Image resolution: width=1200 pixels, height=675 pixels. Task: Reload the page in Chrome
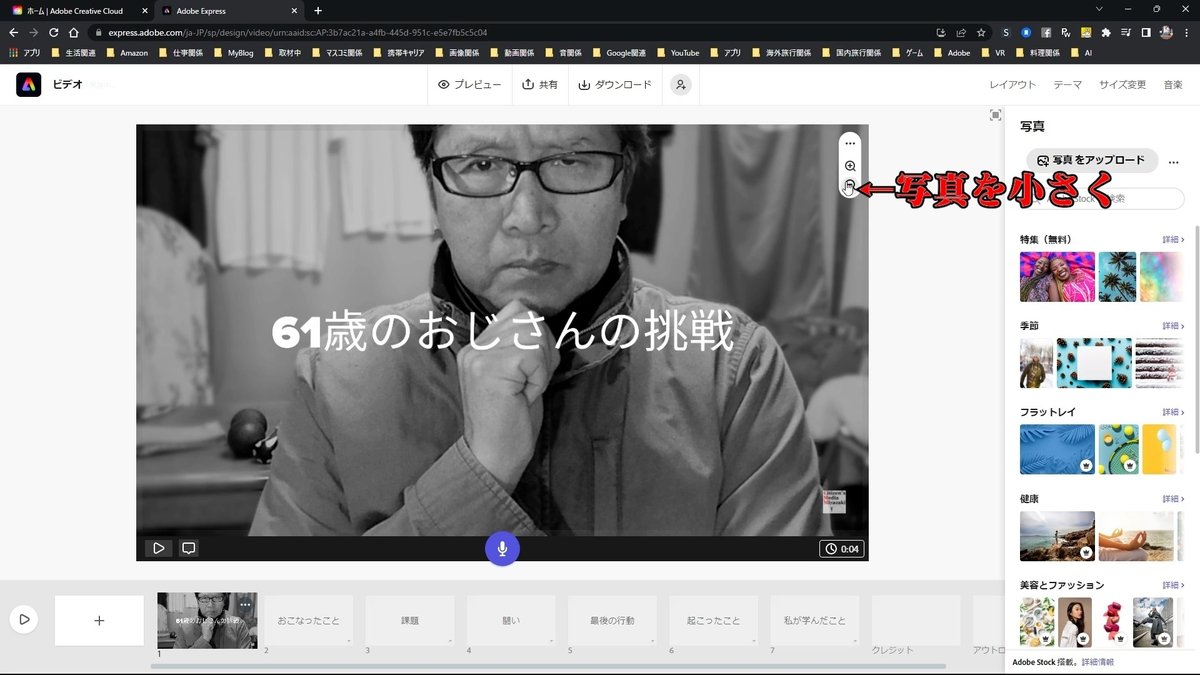click(x=53, y=32)
